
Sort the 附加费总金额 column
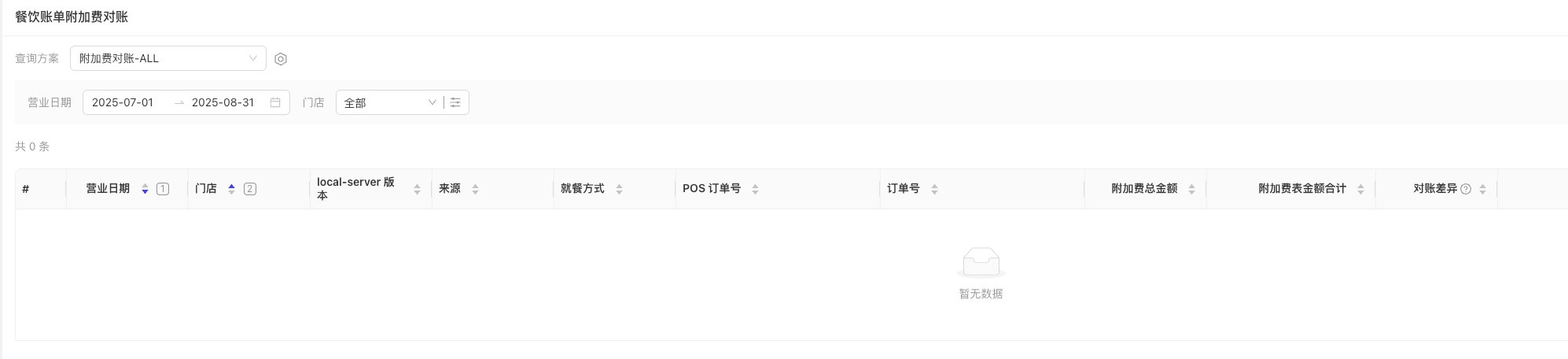coord(1191,189)
